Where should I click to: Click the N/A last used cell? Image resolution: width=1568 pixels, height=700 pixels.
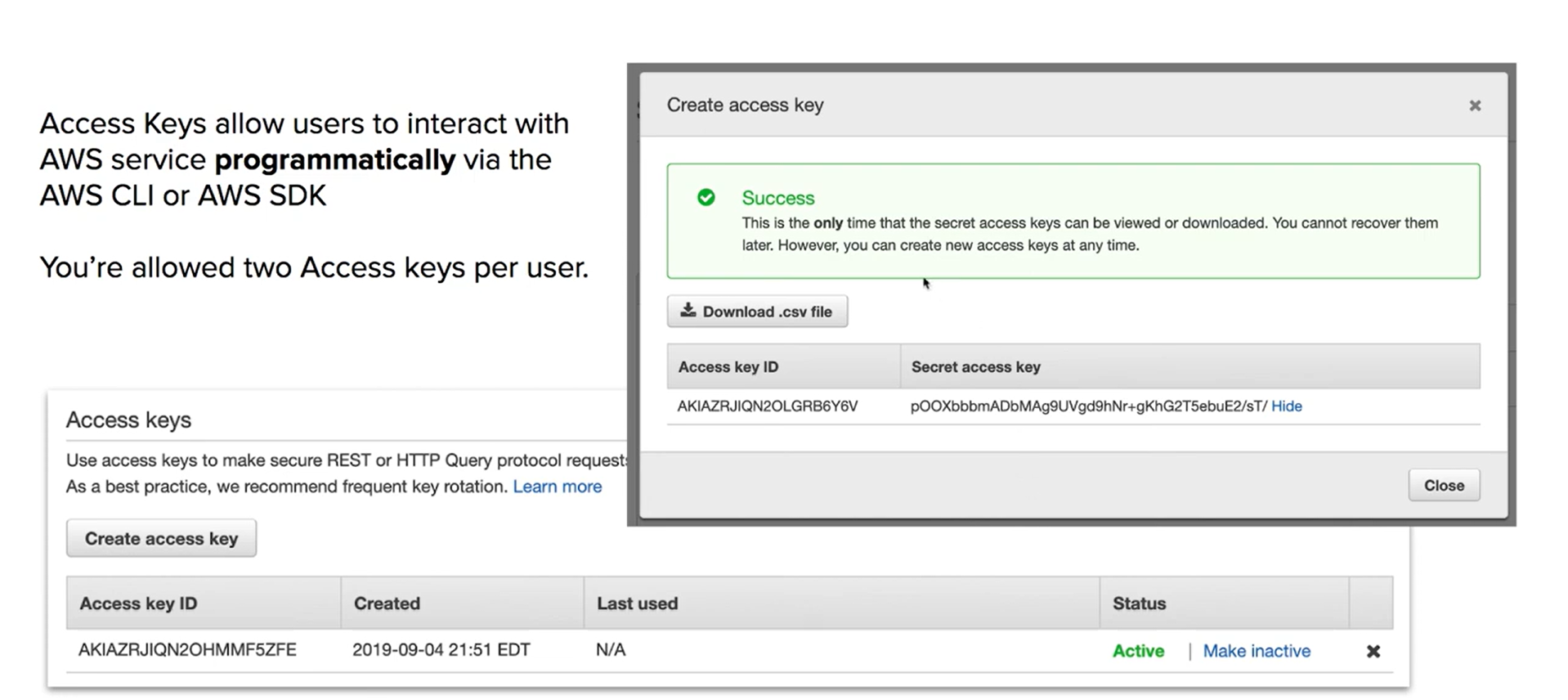611,650
